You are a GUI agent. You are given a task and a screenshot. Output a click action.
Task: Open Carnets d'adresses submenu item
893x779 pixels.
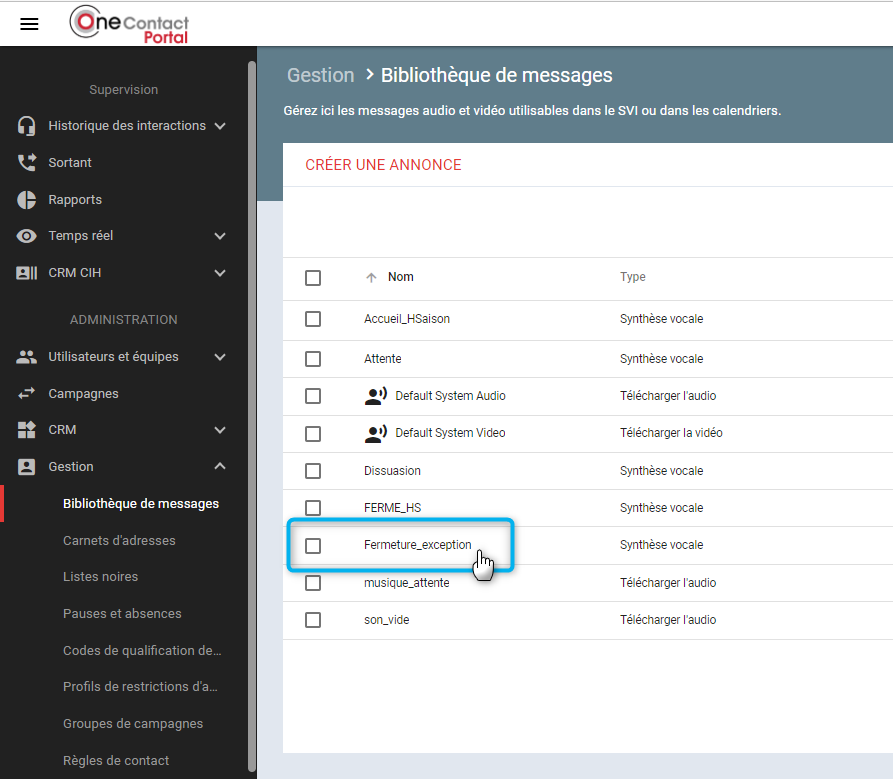coord(119,540)
